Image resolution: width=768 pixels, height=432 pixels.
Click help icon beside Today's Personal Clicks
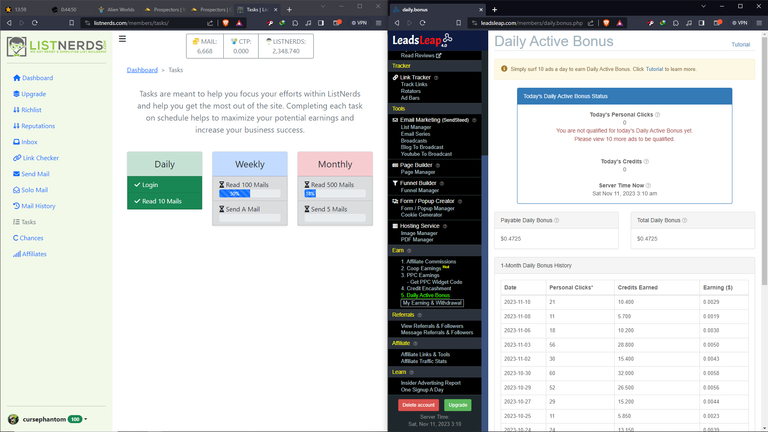(657, 115)
